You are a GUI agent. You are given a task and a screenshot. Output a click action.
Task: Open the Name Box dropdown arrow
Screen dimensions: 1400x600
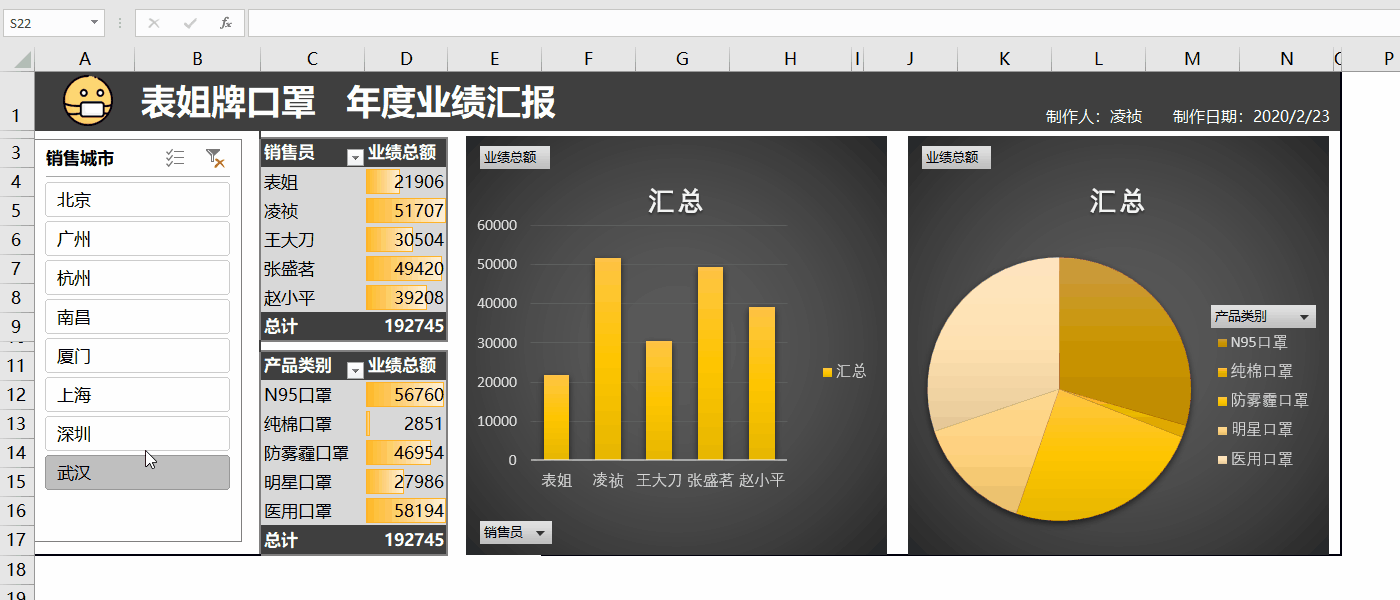click(95, 22)
